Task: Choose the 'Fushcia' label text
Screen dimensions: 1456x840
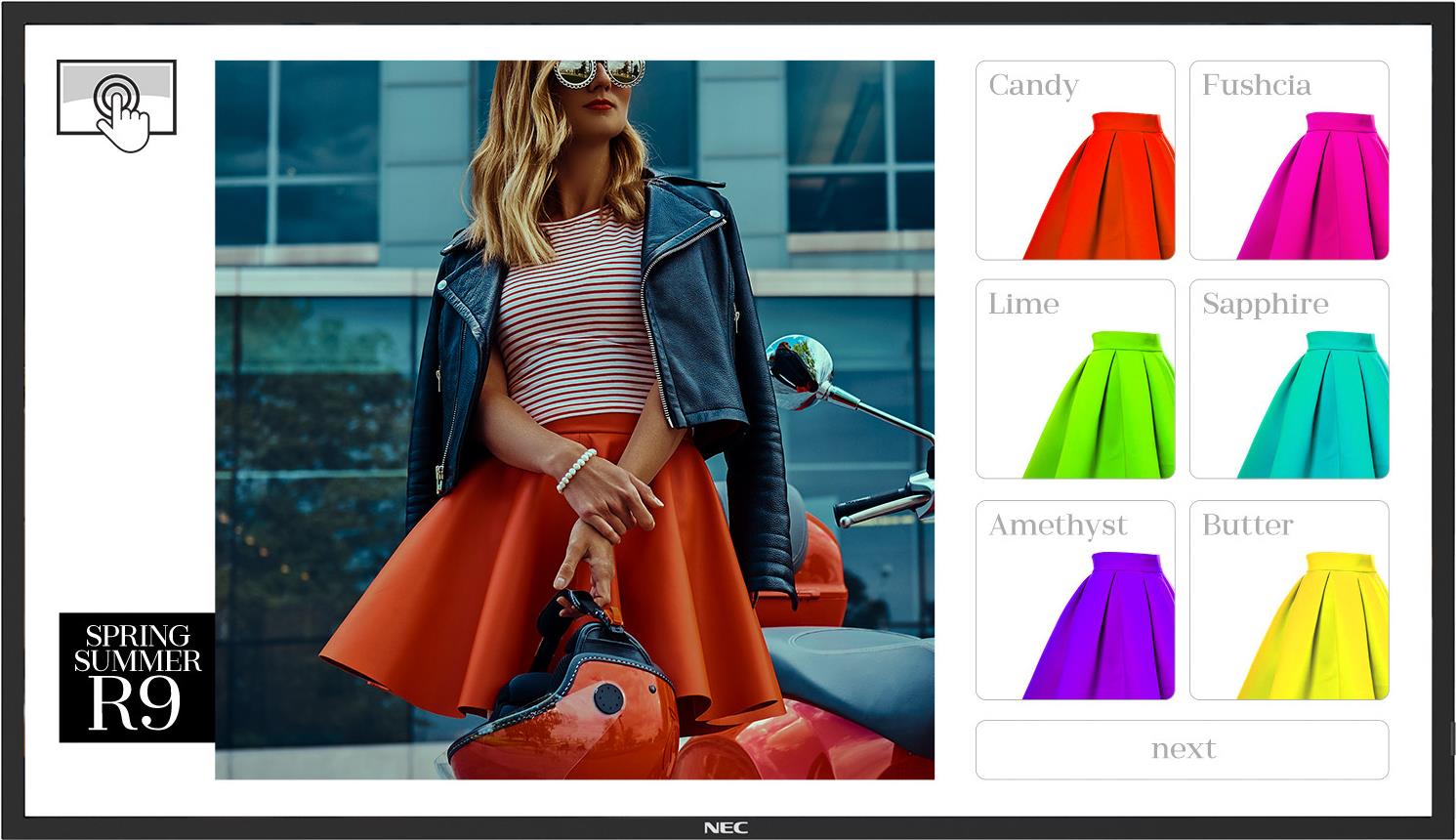Action: click(1256, 86)
